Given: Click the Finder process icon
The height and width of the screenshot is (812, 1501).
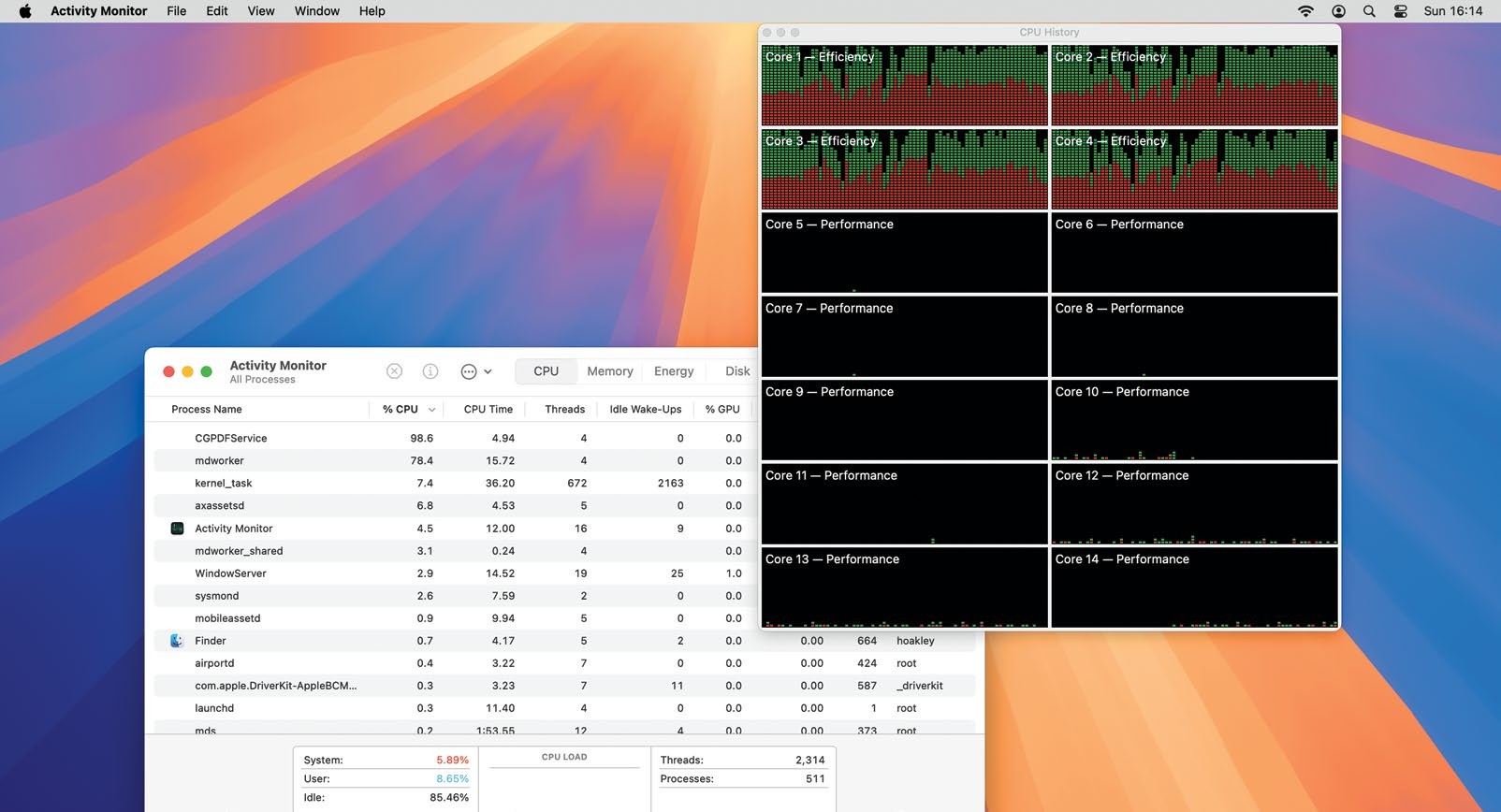Looking at the screenshot, I should [177, 641].
